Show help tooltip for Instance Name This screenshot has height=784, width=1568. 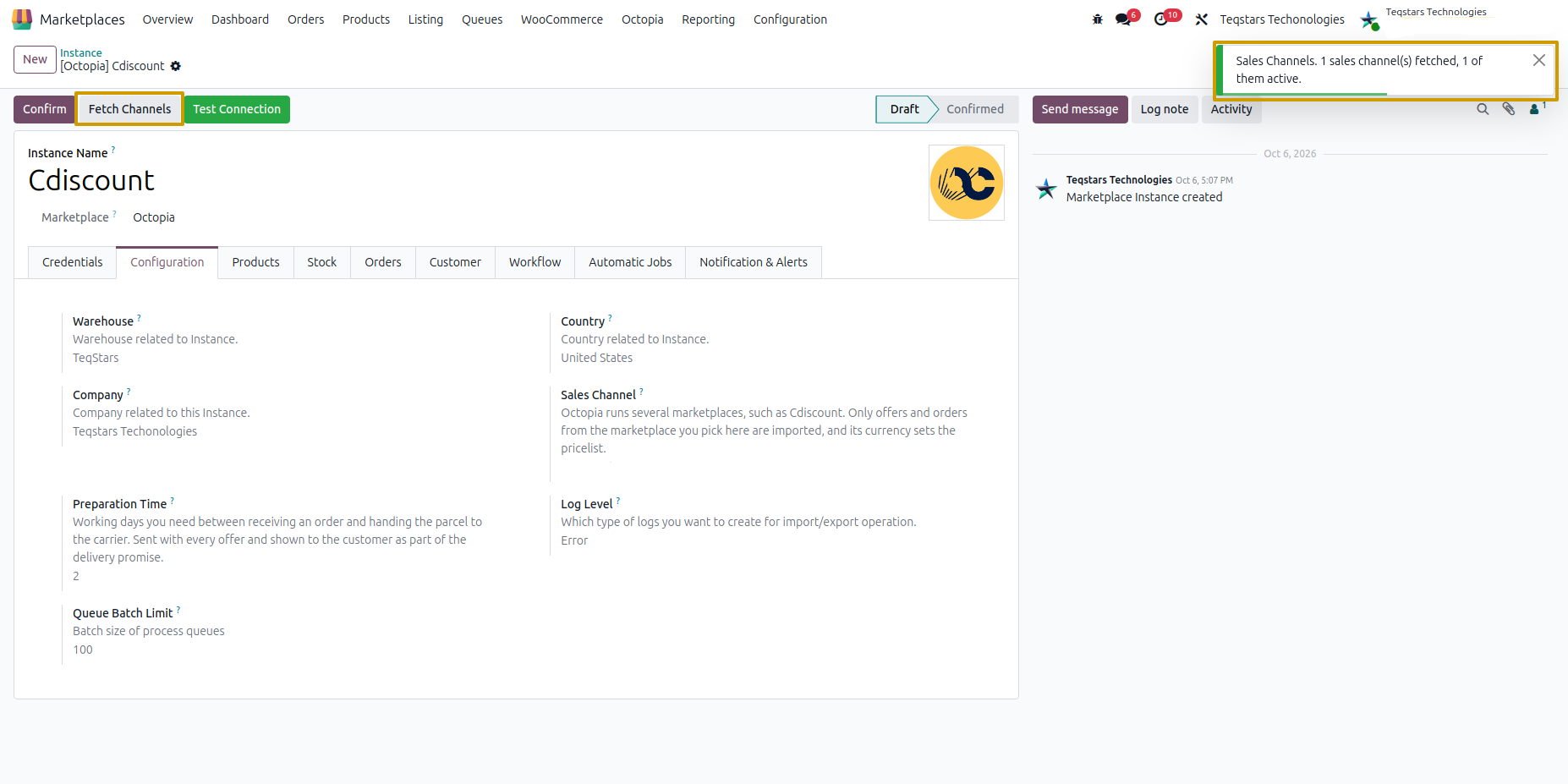point(113,150)
